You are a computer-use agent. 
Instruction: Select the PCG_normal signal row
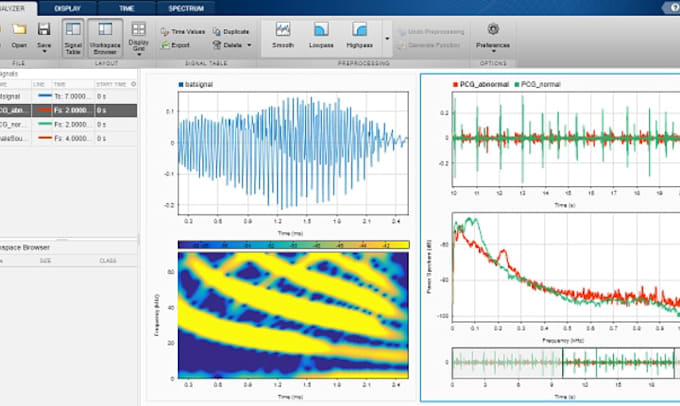[x=69, y=124]
